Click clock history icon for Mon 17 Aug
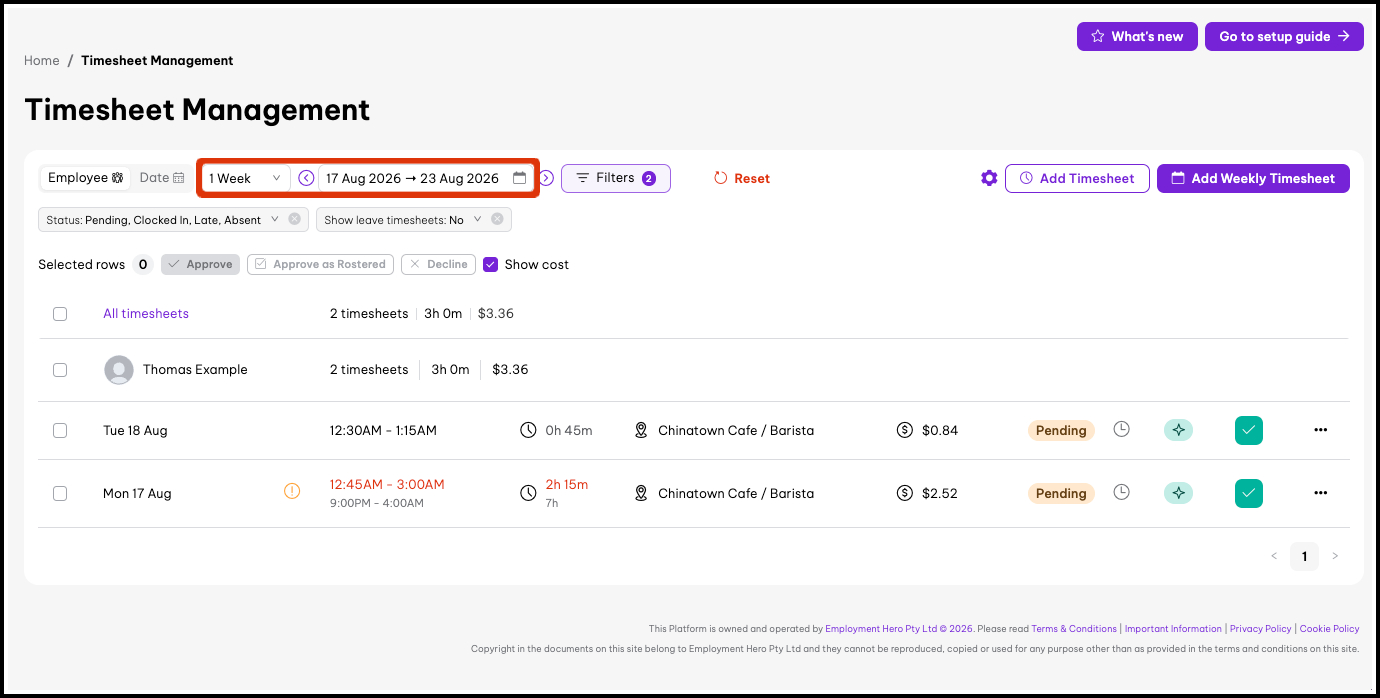This screenshot has width=1380, height=698. tap(1122, 492)
